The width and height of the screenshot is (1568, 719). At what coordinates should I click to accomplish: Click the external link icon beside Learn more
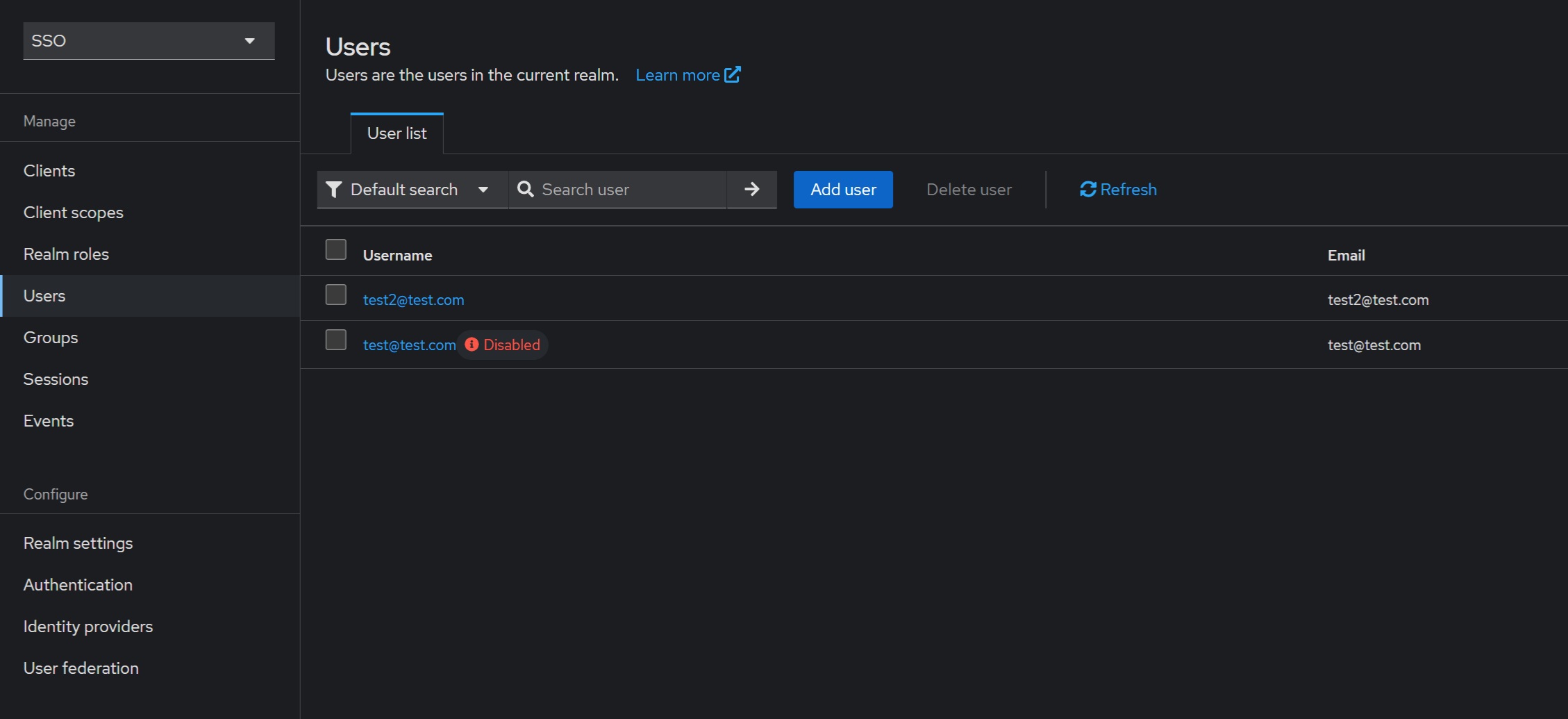733,74
